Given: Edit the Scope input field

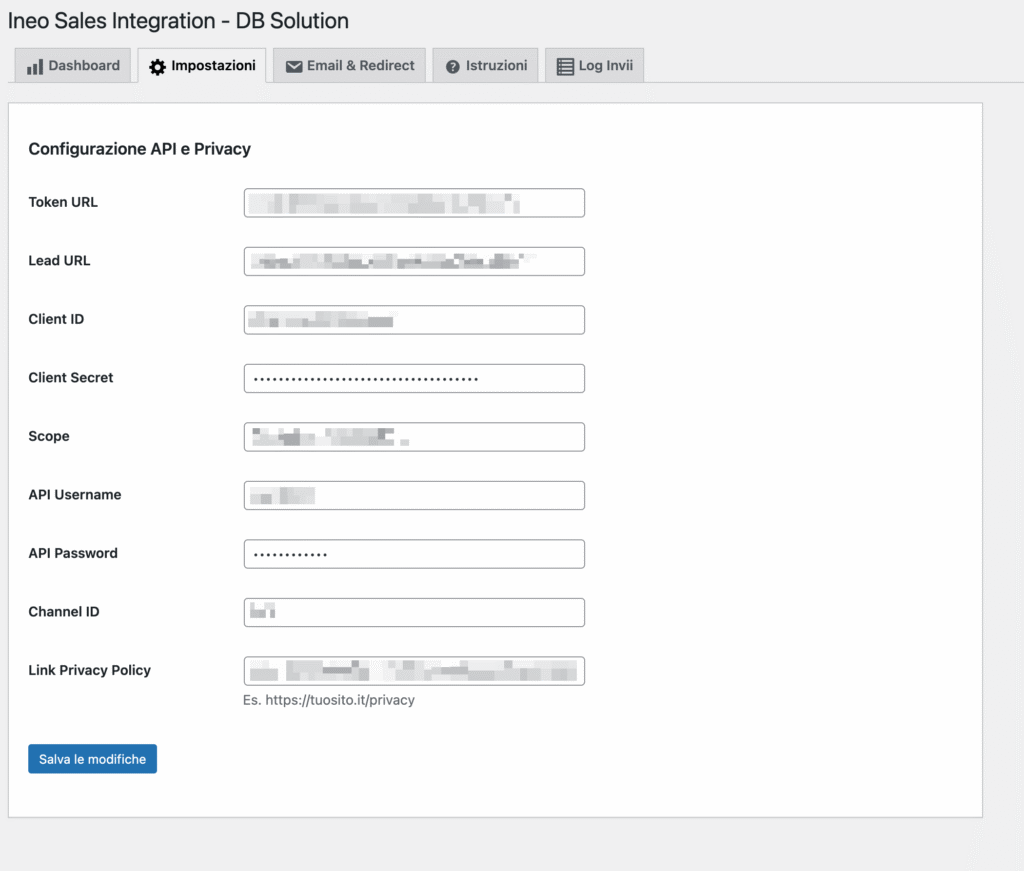Looking at the screenshot, I should tap(414, 437).
